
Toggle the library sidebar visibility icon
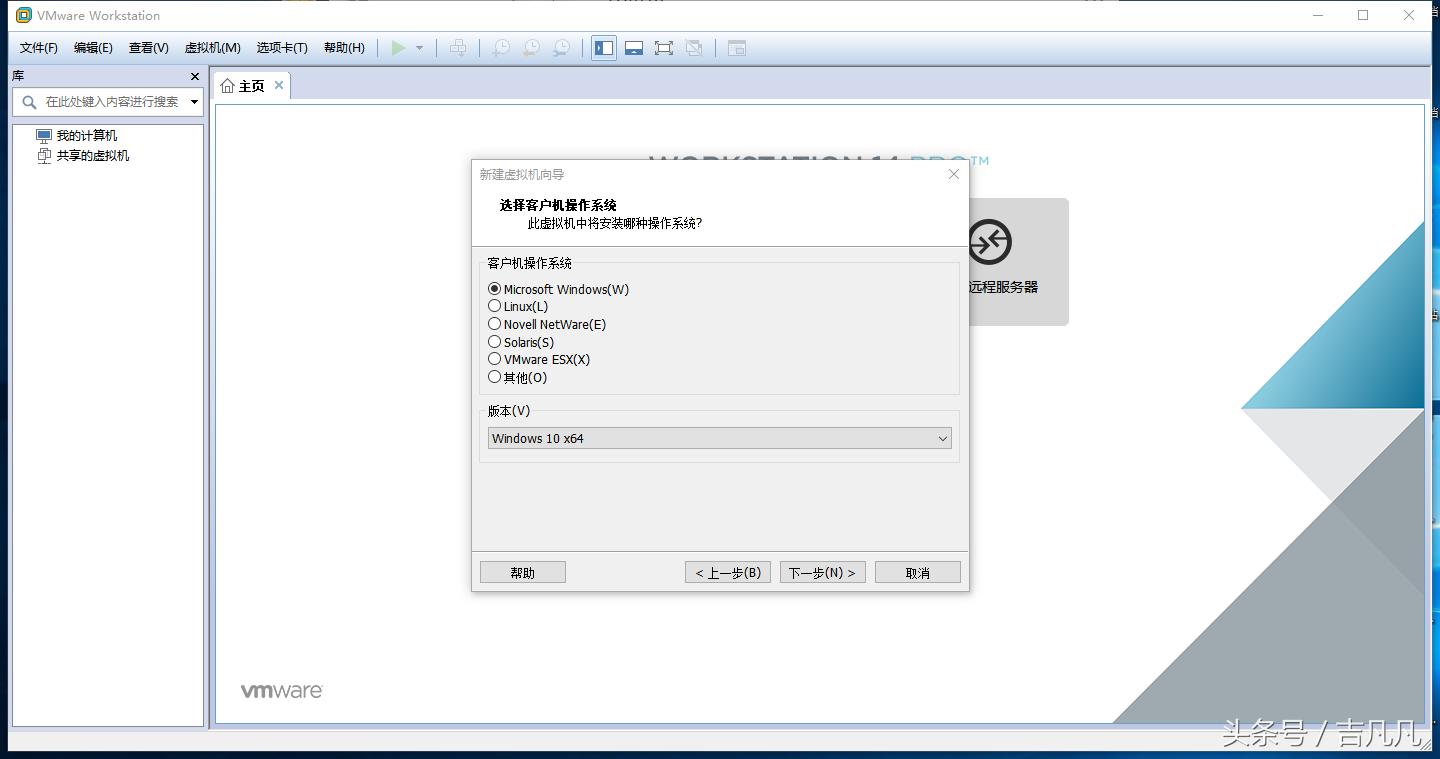coord(603,47)
